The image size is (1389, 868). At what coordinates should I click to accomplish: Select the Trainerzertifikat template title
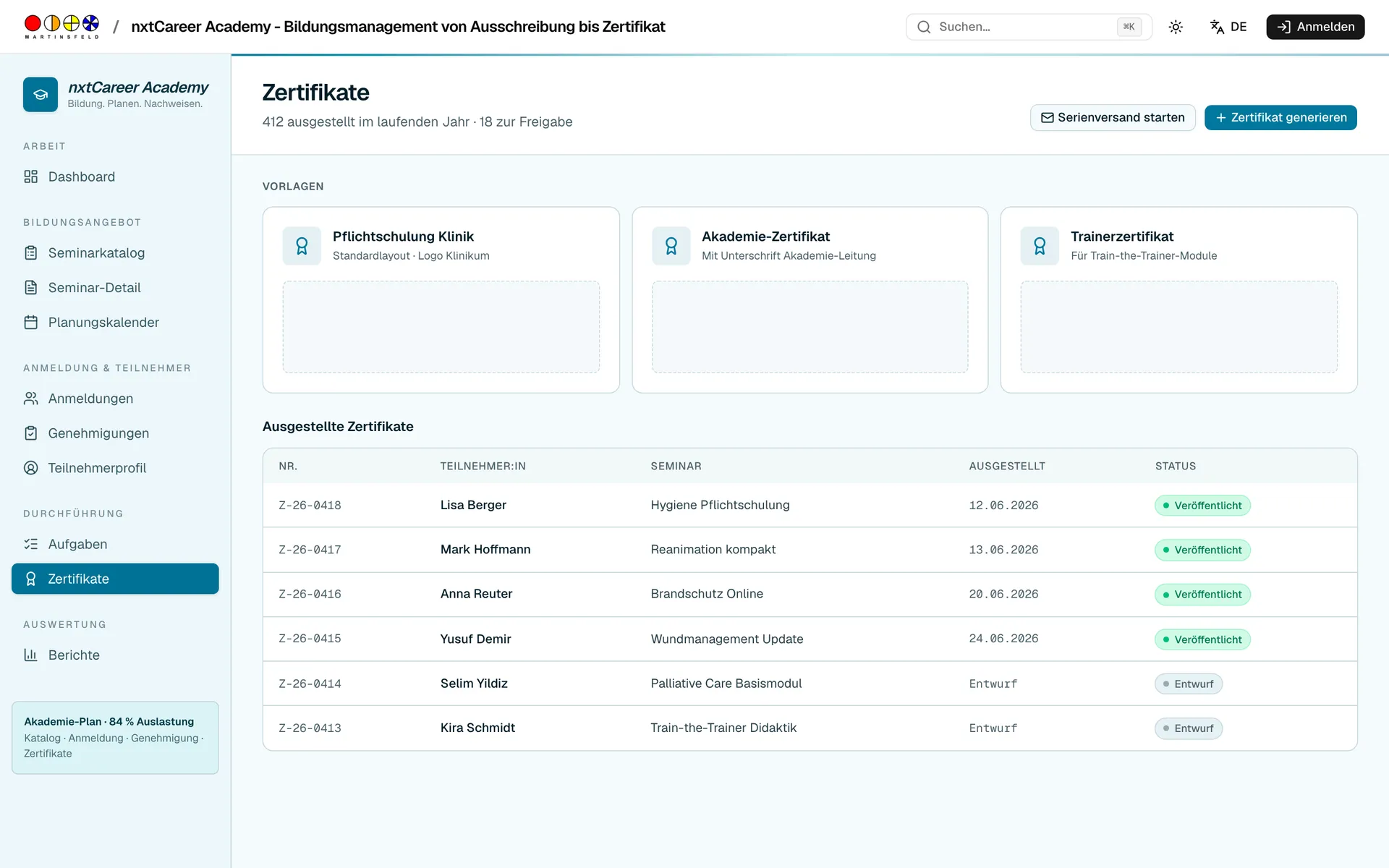pos(1122,237)
